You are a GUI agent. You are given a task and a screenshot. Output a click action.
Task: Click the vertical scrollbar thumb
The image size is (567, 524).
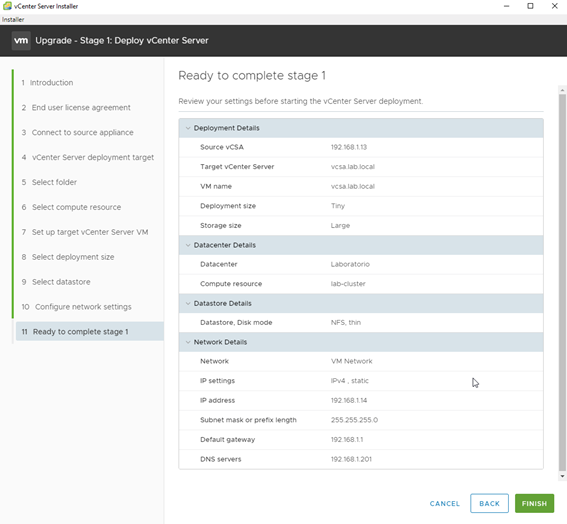tap(562, 282)
